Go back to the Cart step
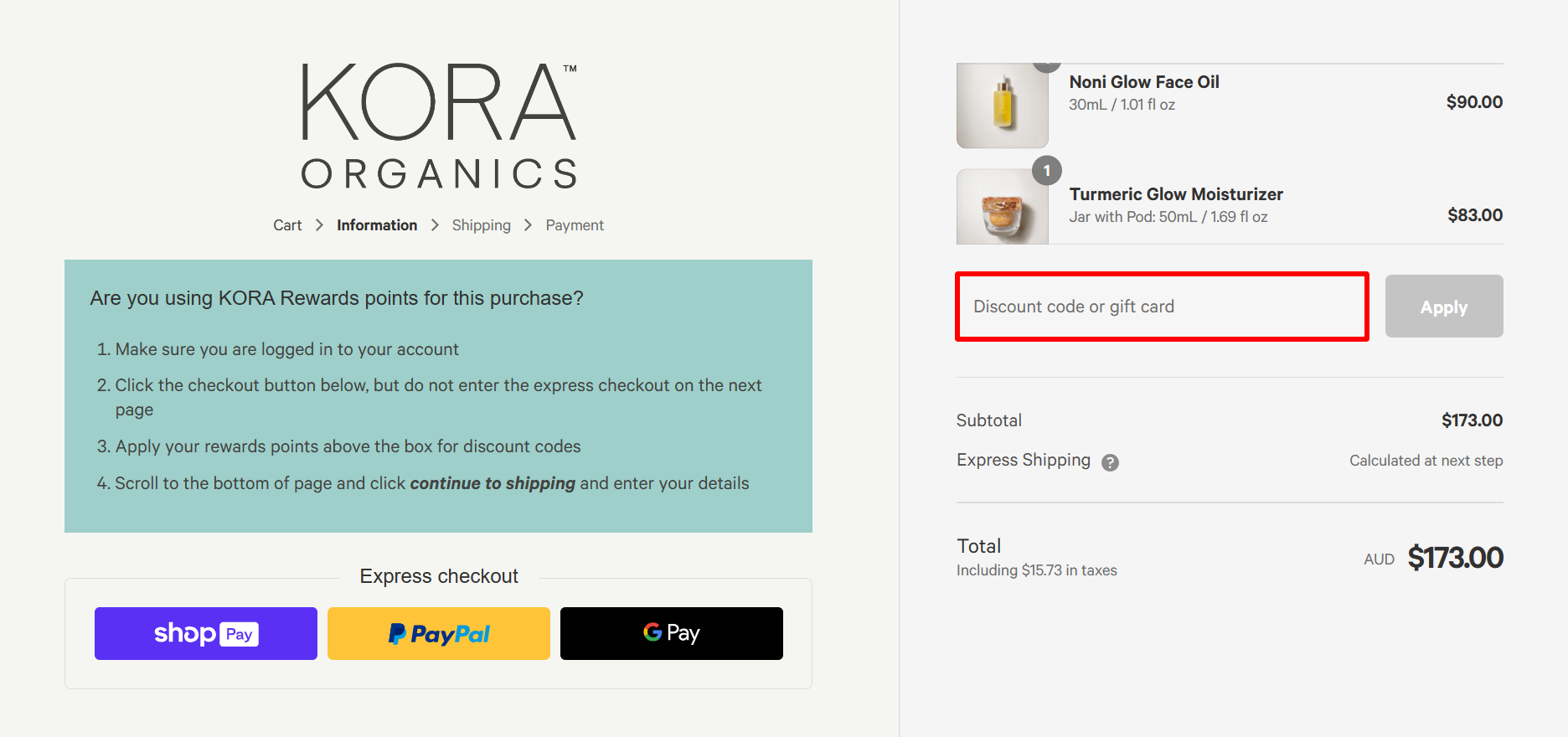 (287, 224)
